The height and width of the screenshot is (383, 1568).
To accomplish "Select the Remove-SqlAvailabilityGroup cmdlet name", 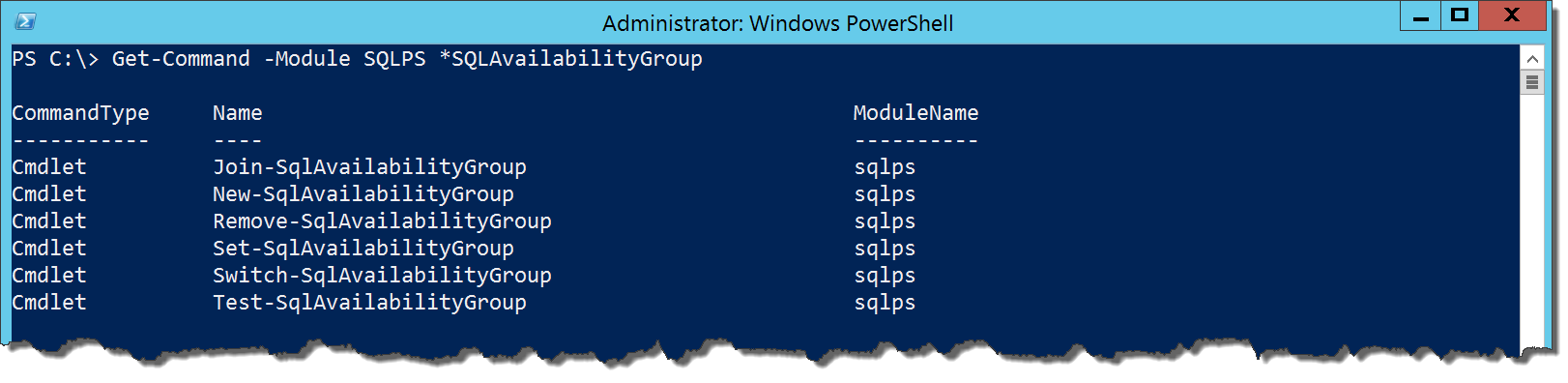I will click(x=382, y=221).
